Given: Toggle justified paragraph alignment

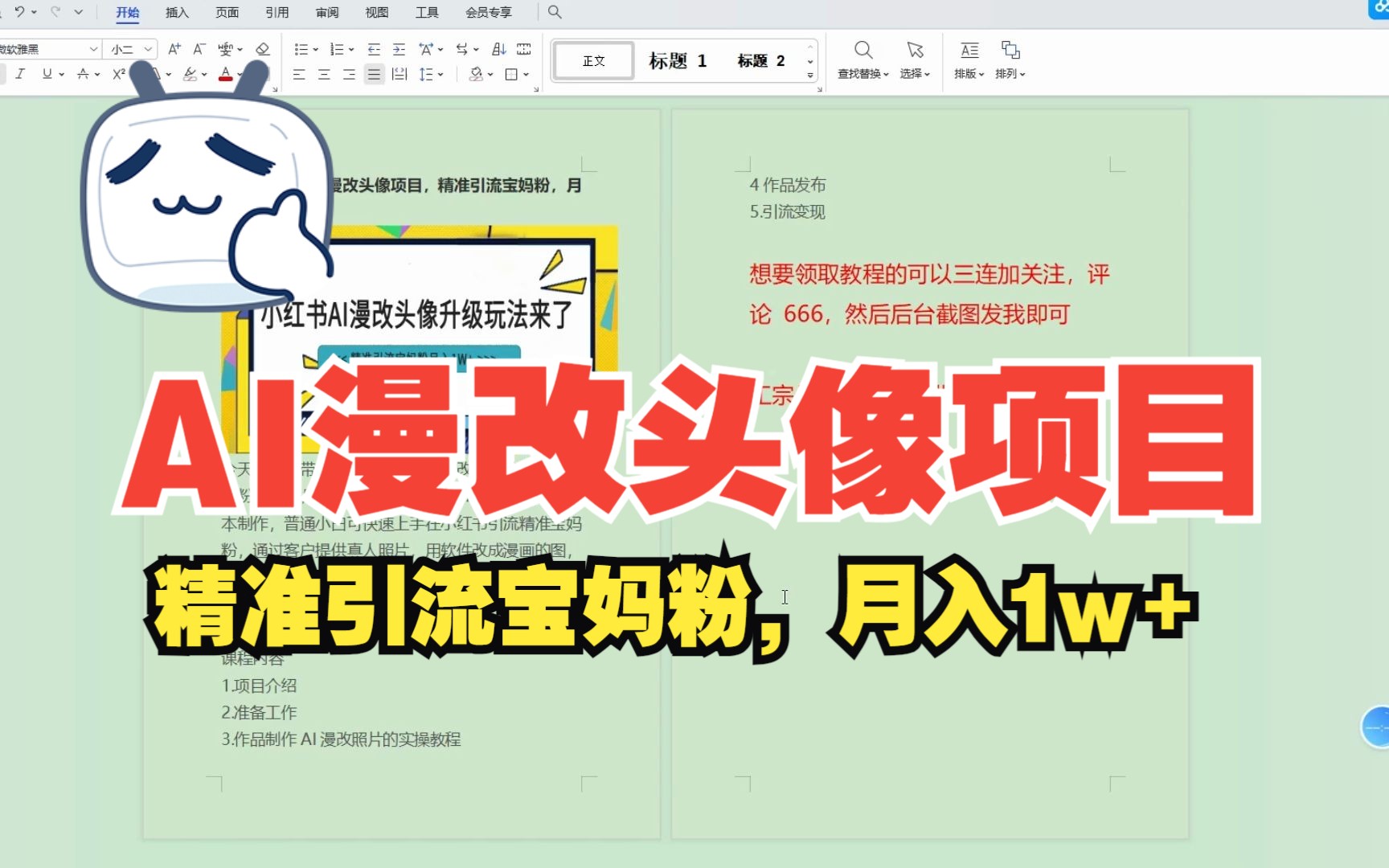Looking at the screenshot, I should click(374, 75).
